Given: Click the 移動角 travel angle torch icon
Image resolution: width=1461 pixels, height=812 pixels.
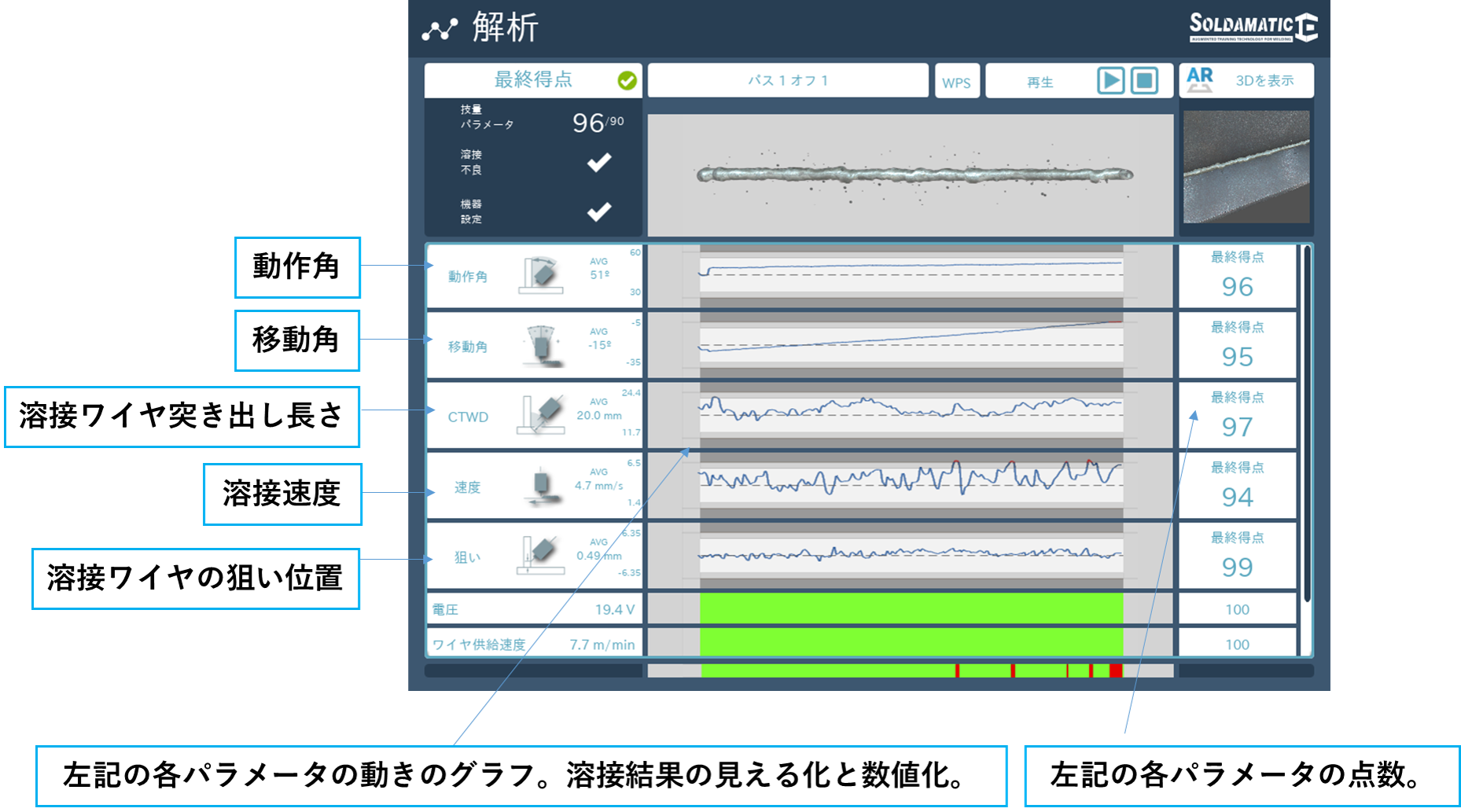Looking at the screenshot, I should (541, 346).
